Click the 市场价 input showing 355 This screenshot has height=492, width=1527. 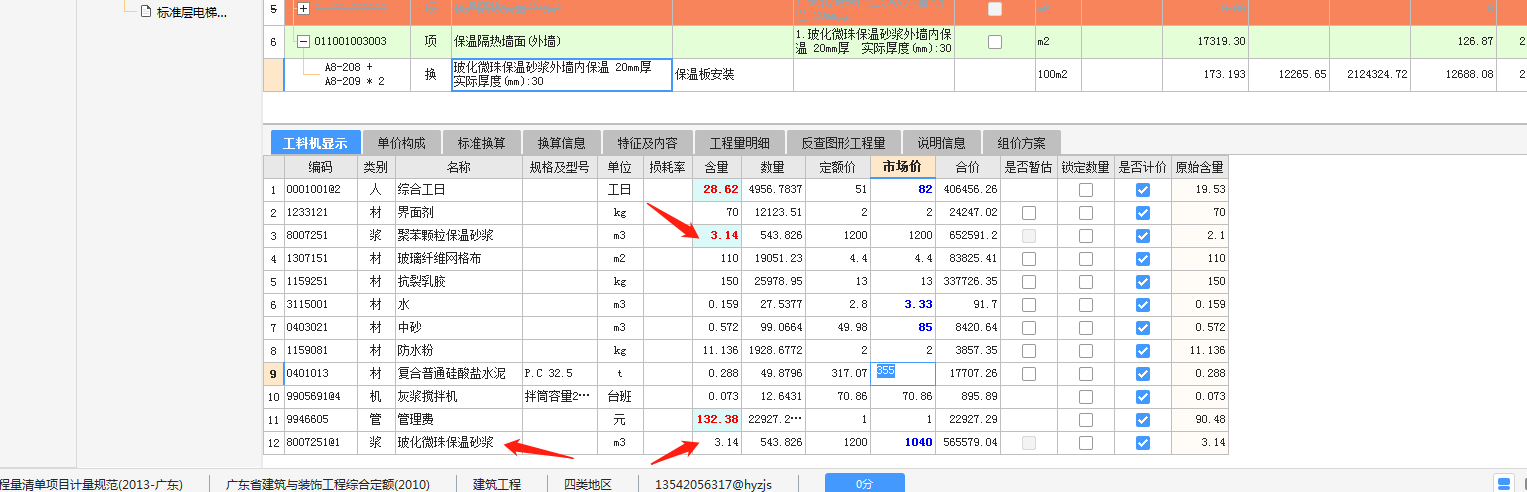(x=903, y=373)
